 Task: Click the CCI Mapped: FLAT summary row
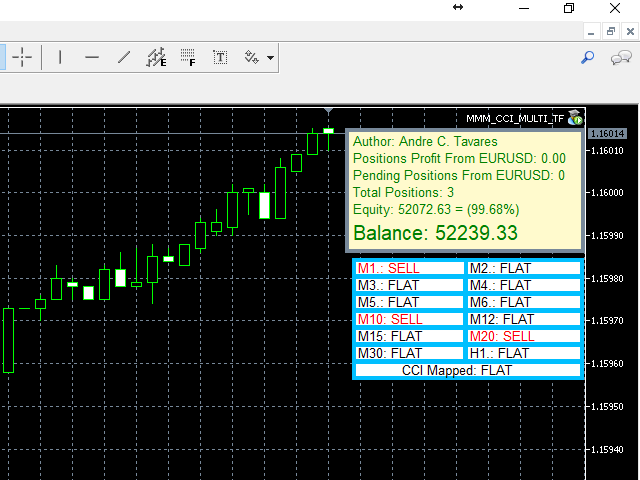click(x=468, y=370)
